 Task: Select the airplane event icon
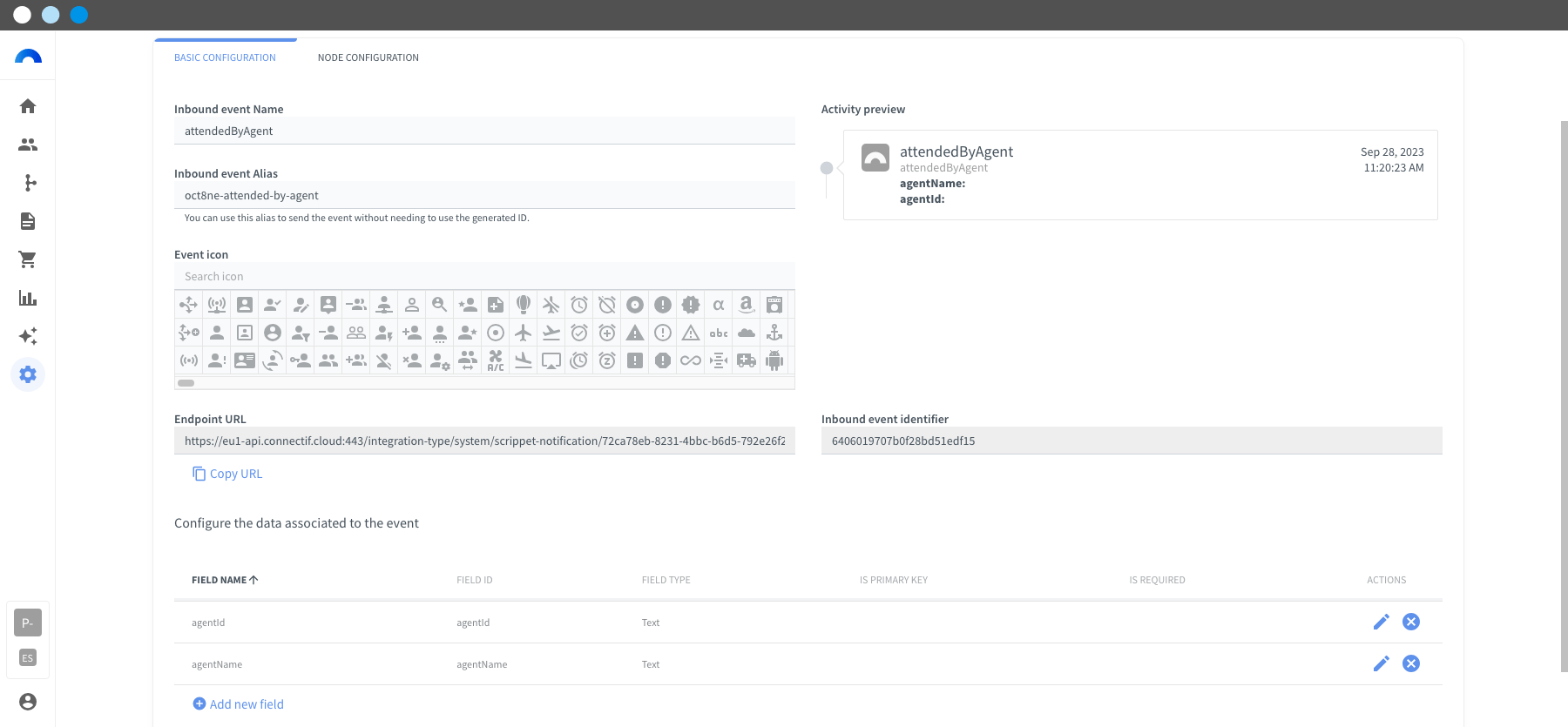point(524,333)
